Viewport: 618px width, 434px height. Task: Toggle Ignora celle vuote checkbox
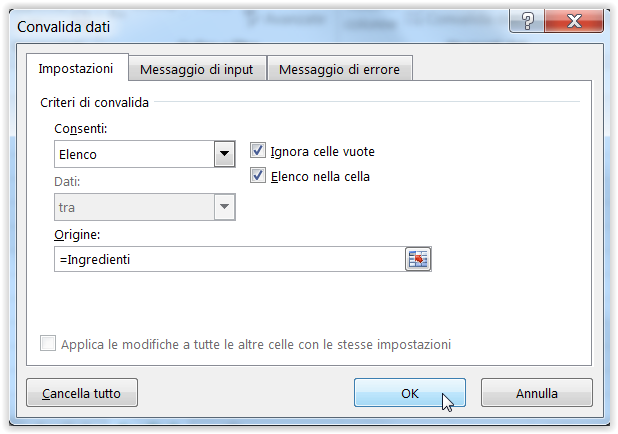[x=258, y=151]
